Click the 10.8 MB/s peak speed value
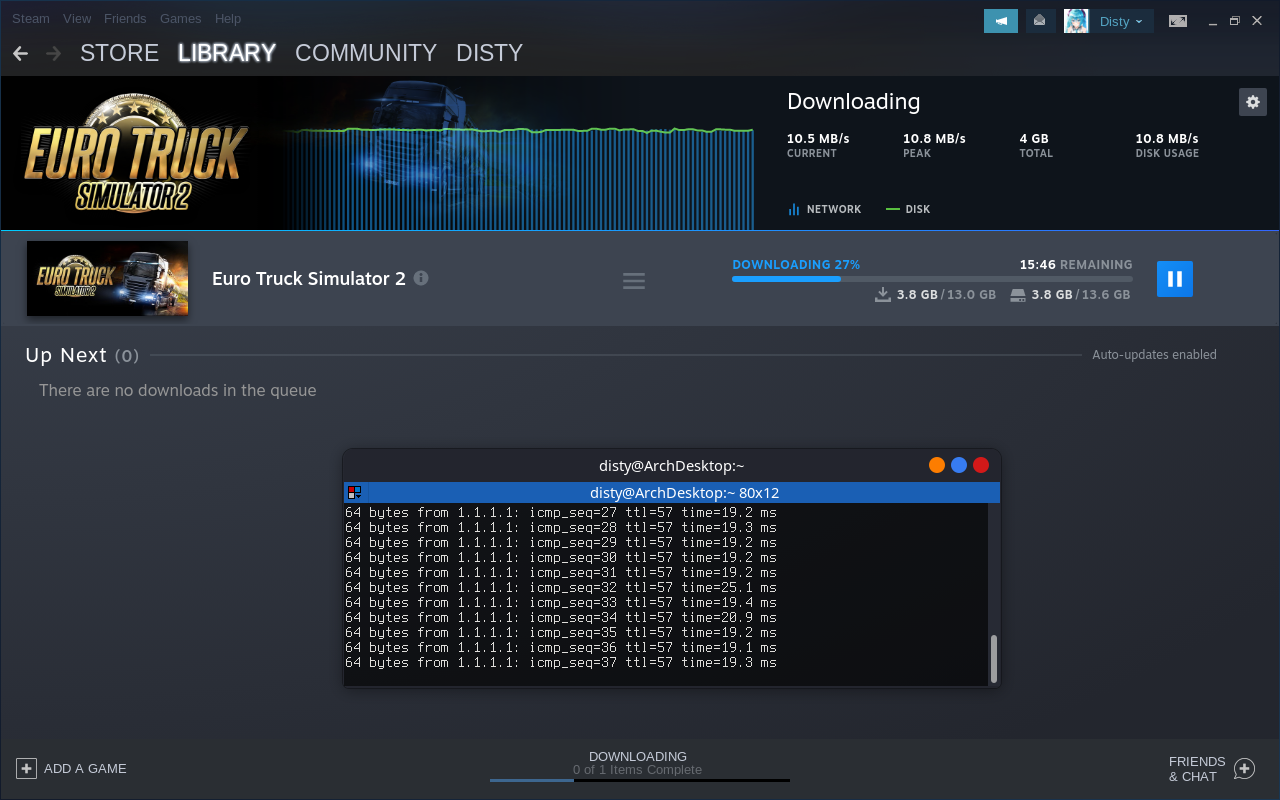Screen dimensions: 1280x800 tap(934, 138)
